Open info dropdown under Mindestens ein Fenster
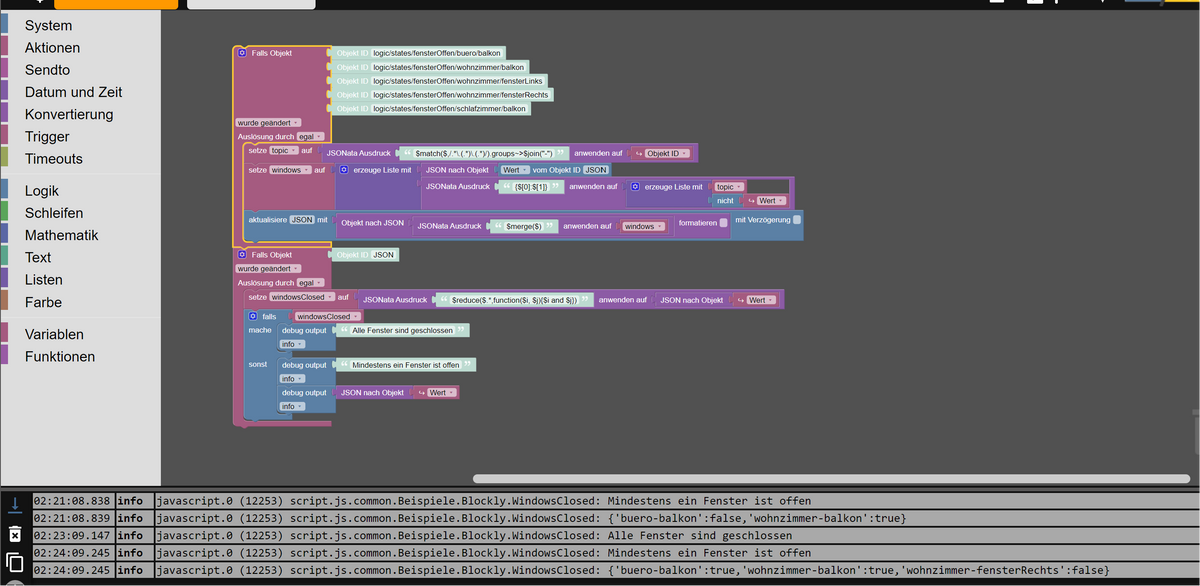Screen dimensions: 1200x586 (292, 379)
